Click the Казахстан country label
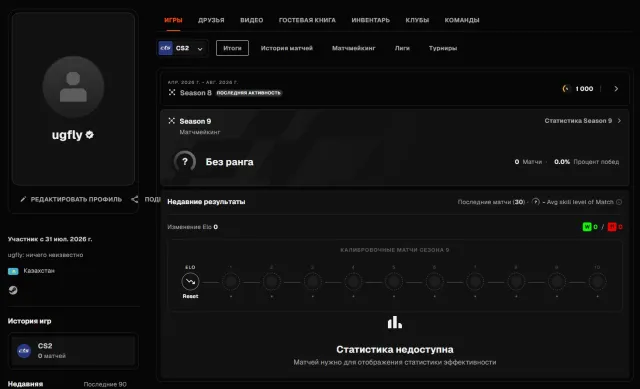 click(39, 271)
